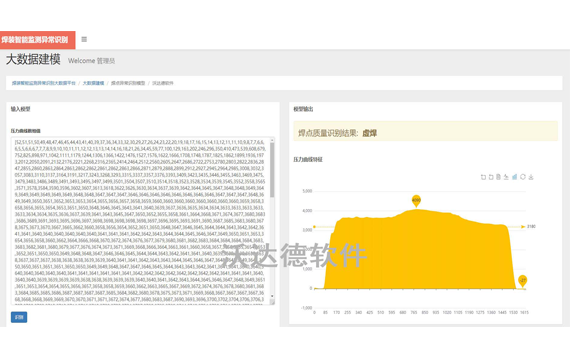Click the save-as-image download icon
570x360 pixels.
pyautogui.click(x=531, y=177)
